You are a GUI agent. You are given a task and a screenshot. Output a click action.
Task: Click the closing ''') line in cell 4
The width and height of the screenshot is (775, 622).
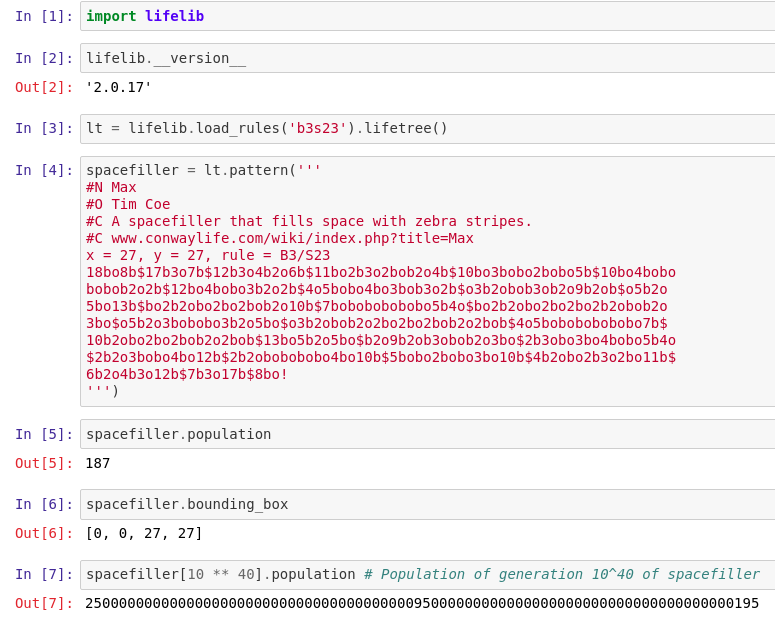(x=102, y=391)
